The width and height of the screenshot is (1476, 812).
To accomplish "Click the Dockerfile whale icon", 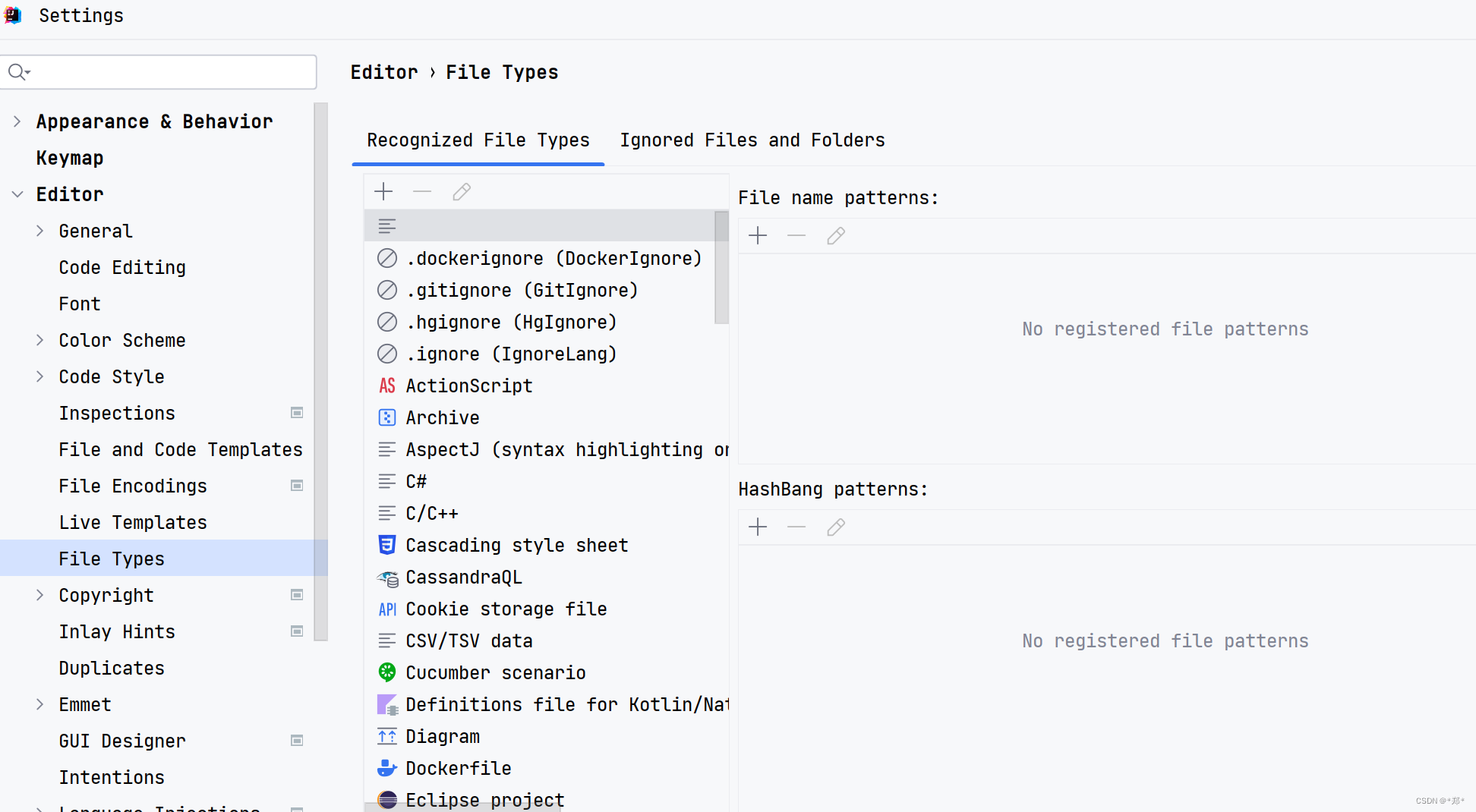I will (387, 769).
